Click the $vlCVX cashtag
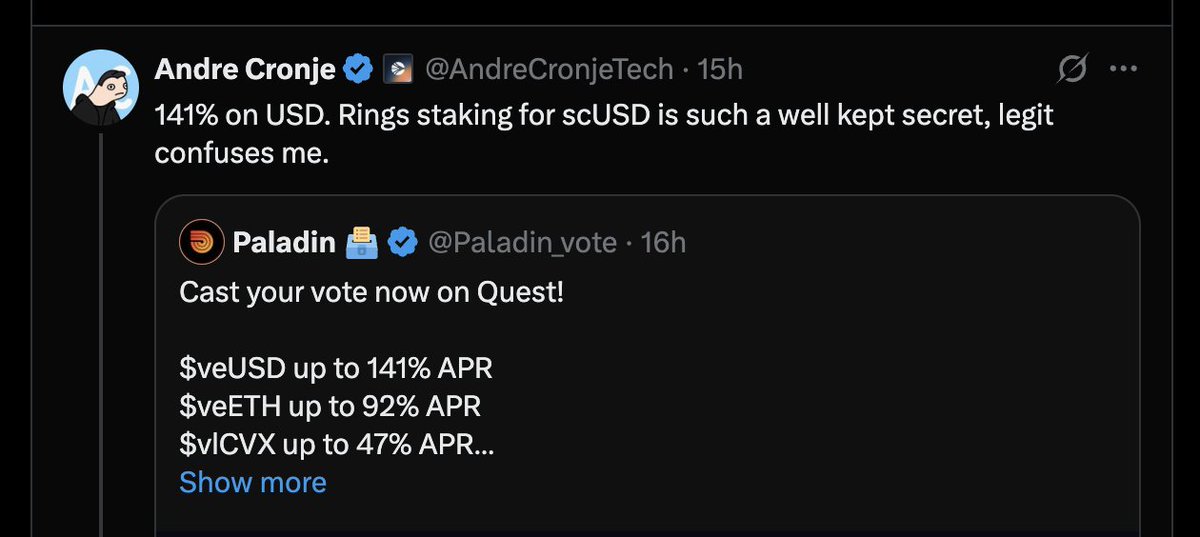 pos(230,444)
